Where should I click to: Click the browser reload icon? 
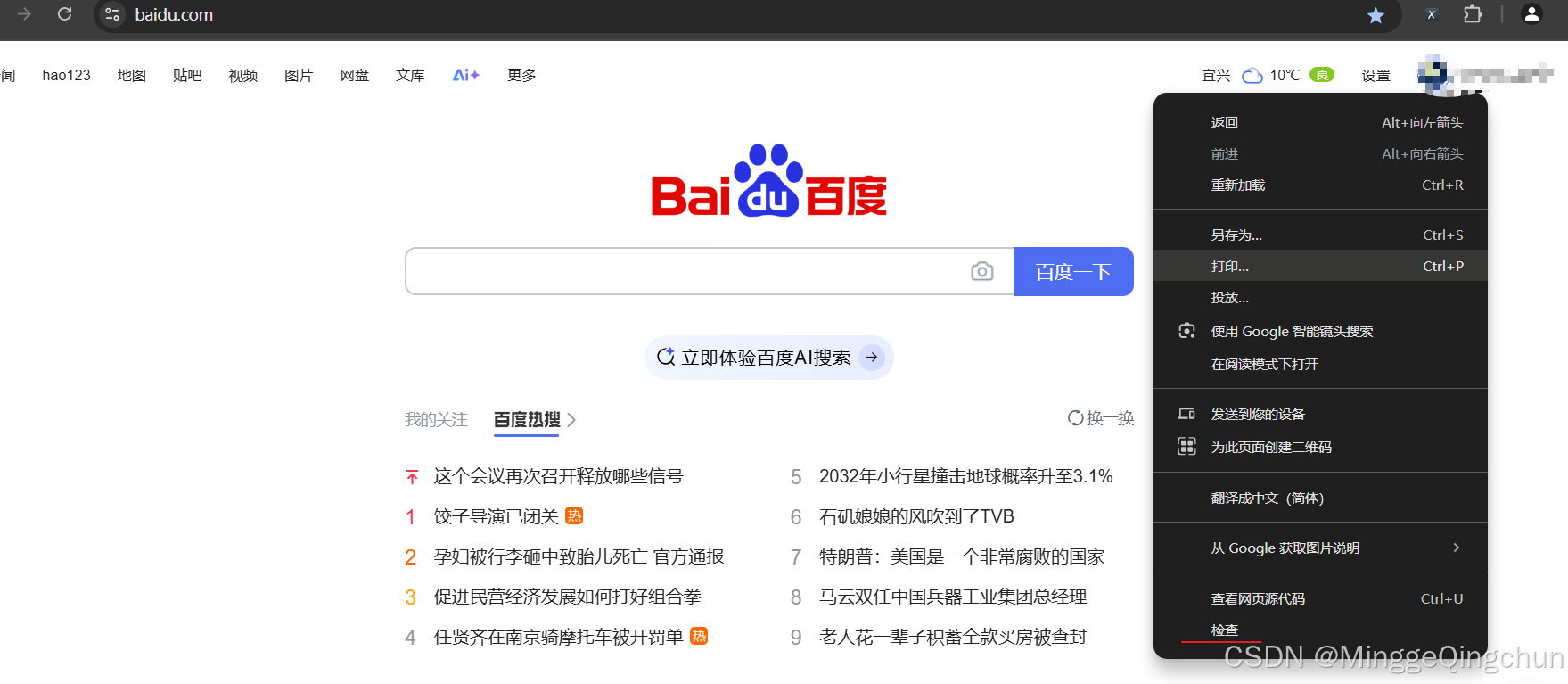coord(64,14)
